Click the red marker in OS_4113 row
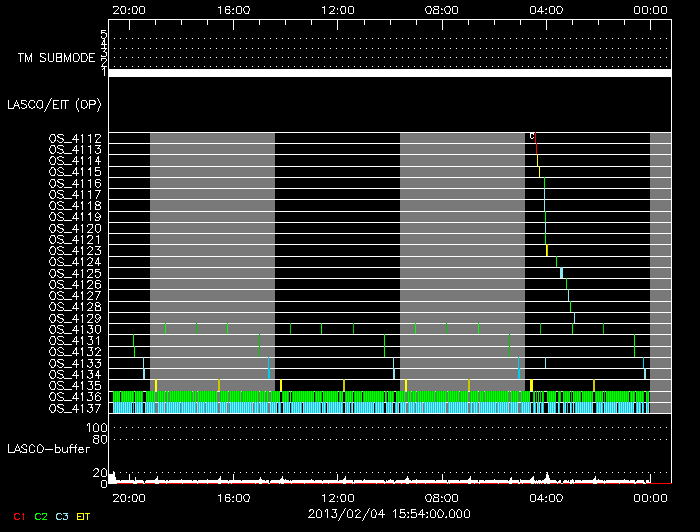 536,149
